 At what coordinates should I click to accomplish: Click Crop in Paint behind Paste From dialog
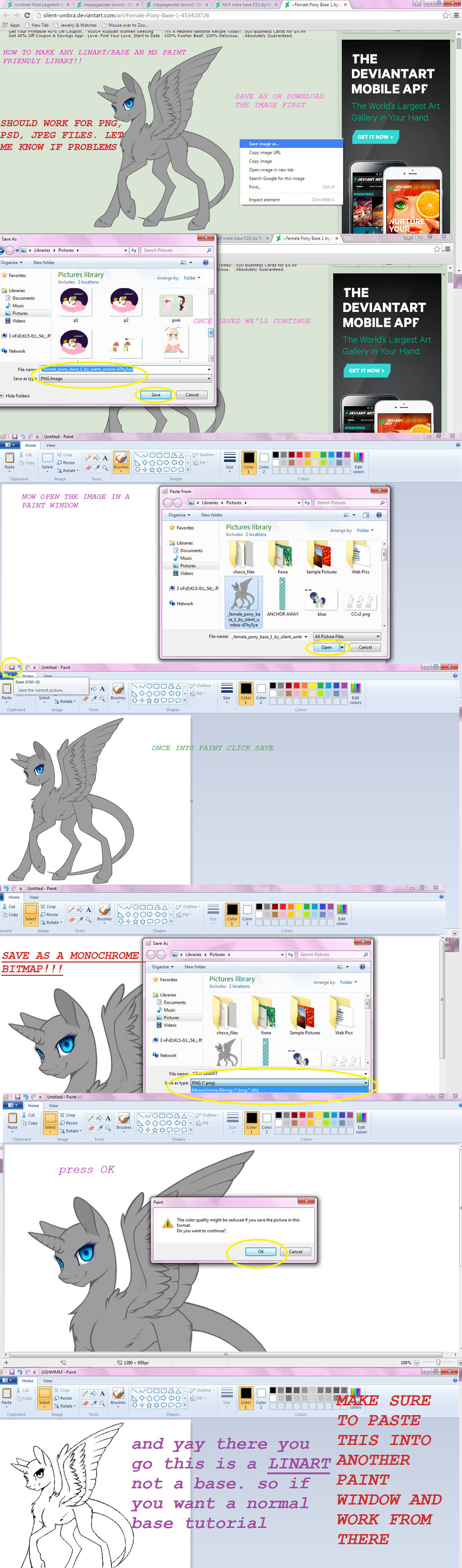[x=65, y=455]
